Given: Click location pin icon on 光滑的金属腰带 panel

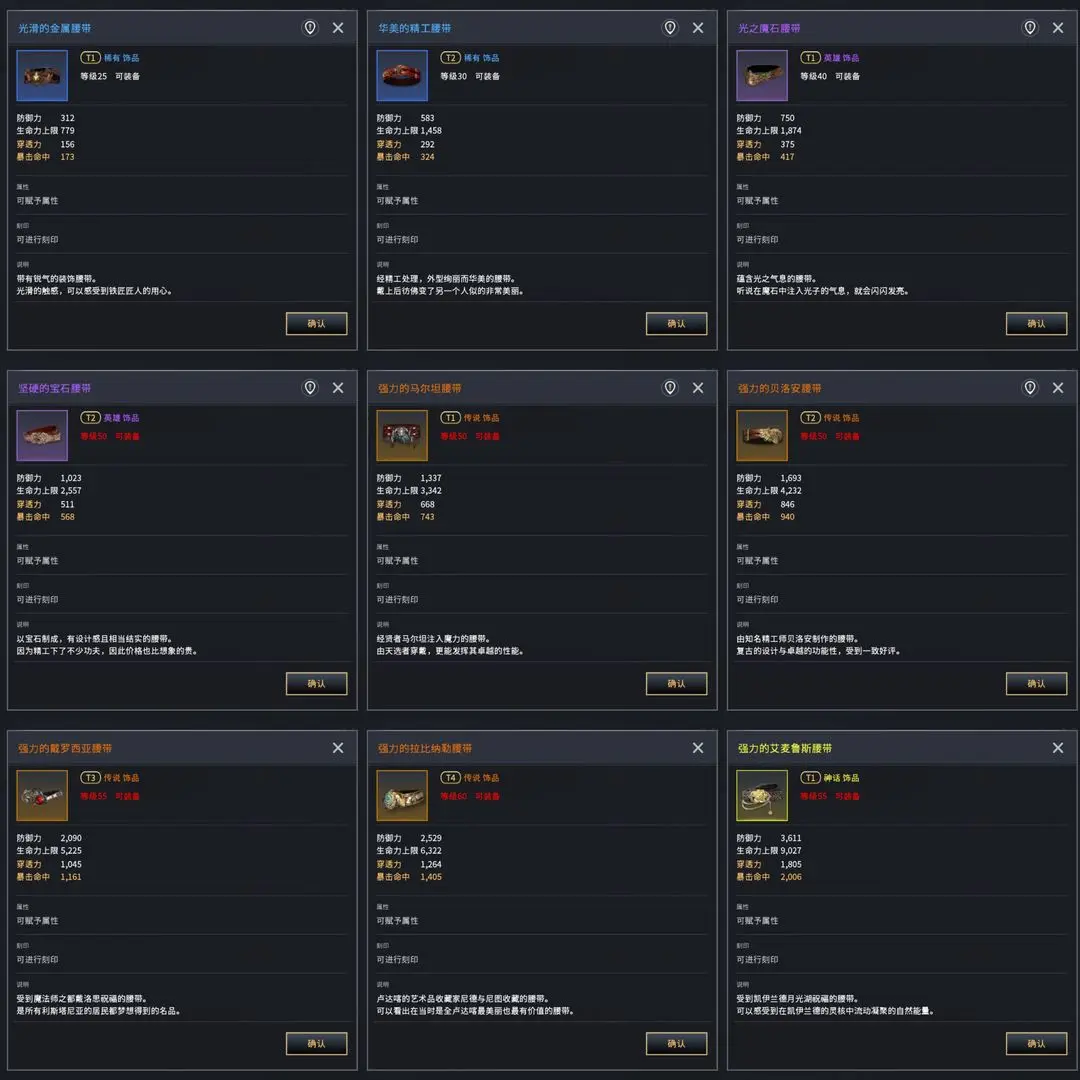Looking at the screenshot, I should point(310,28).
